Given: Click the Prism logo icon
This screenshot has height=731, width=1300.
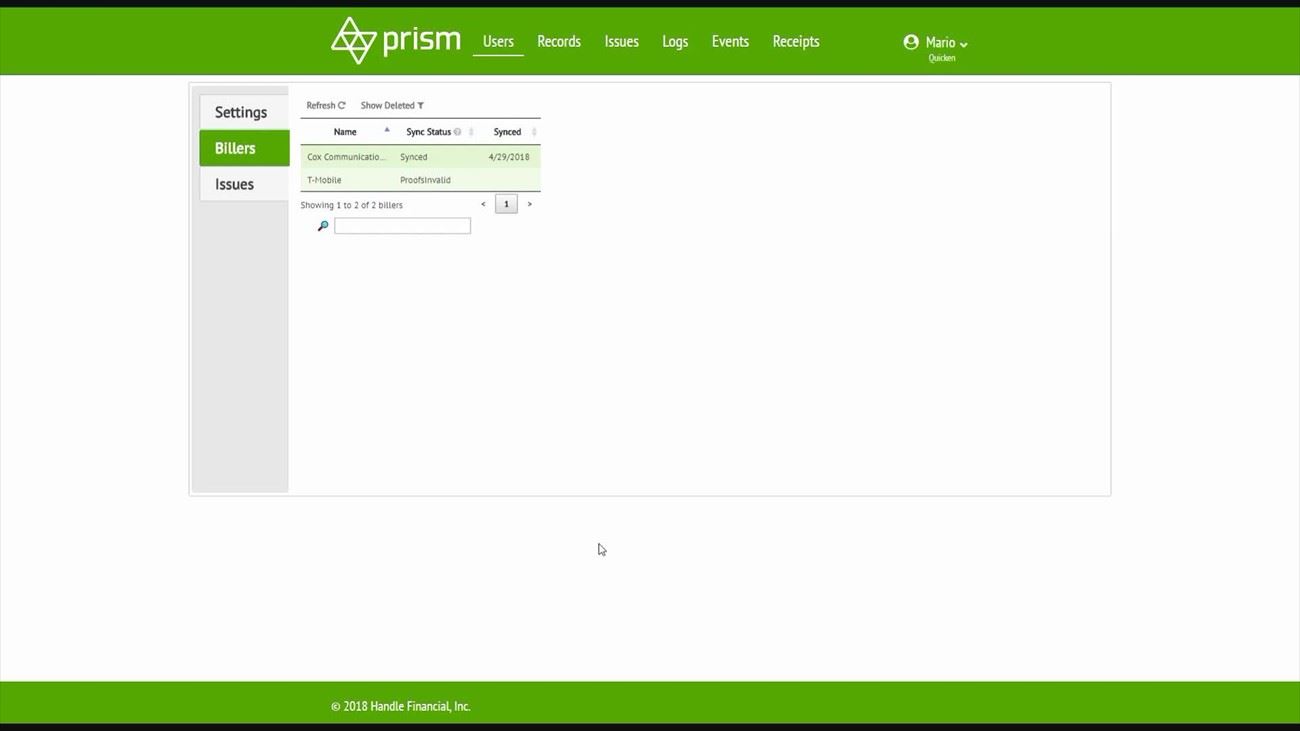Looking at the screenshot, I should click(x=352, y=41).
